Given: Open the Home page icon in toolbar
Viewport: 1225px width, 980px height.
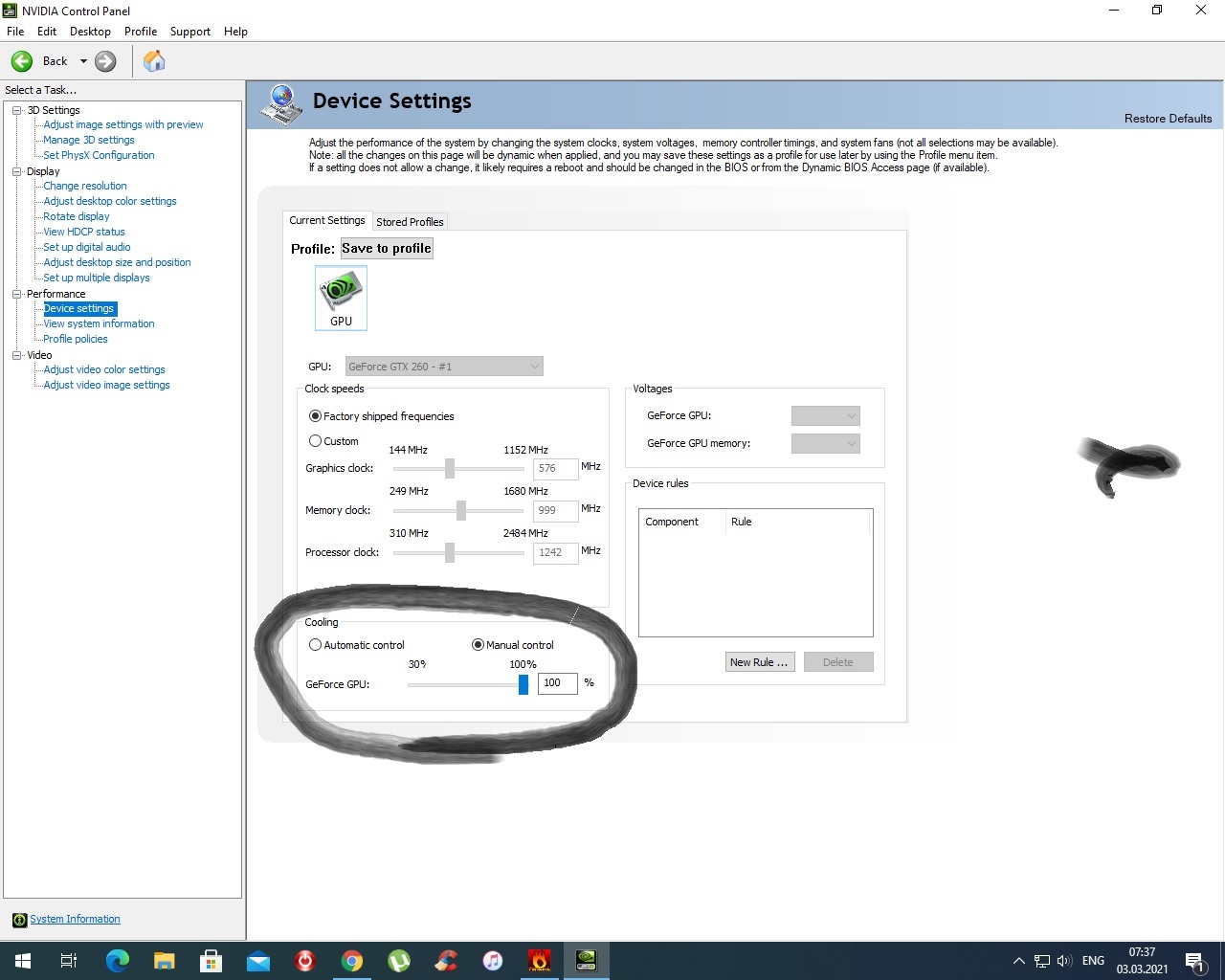Looking at the screenshot, I should pyautogui.click(x=154, y=61).
